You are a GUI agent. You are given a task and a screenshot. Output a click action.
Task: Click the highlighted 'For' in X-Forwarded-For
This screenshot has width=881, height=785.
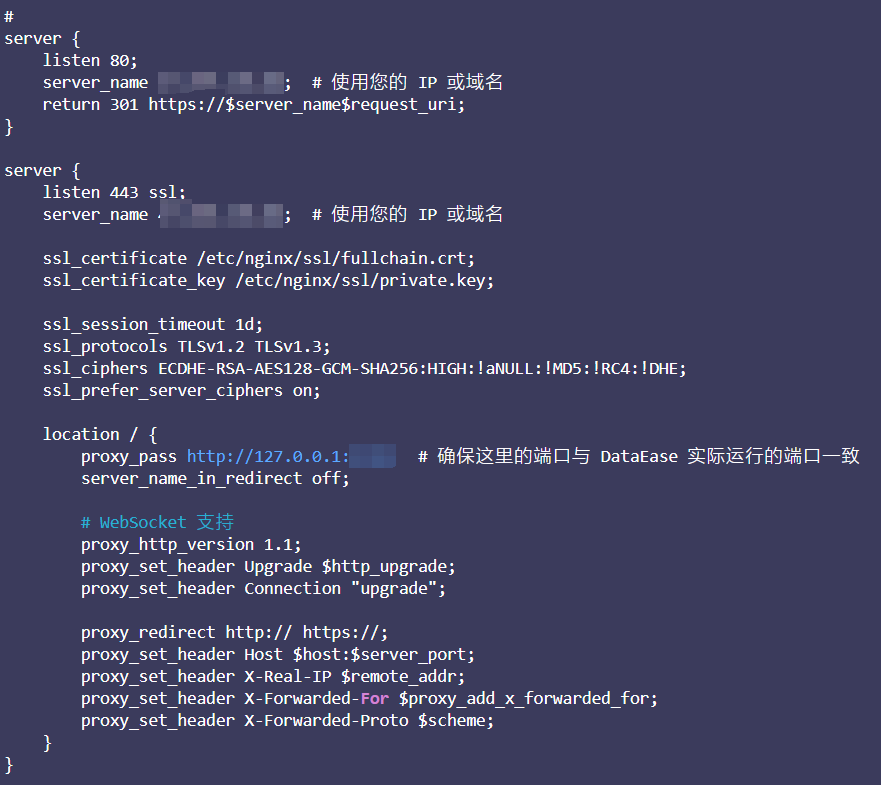point(375,698)
